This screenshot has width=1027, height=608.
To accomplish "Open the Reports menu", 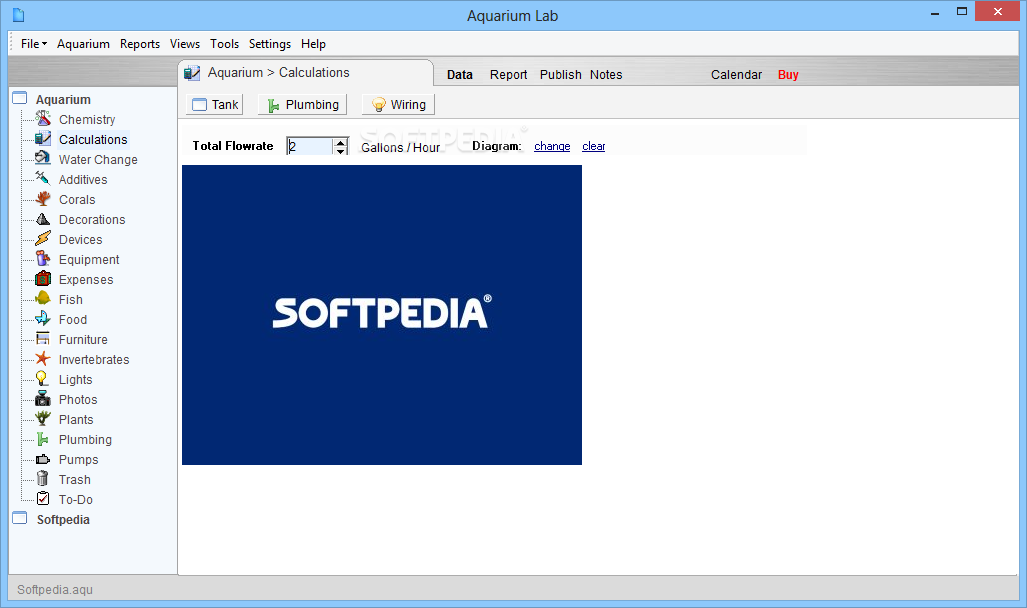I will [x=140, y=44].
